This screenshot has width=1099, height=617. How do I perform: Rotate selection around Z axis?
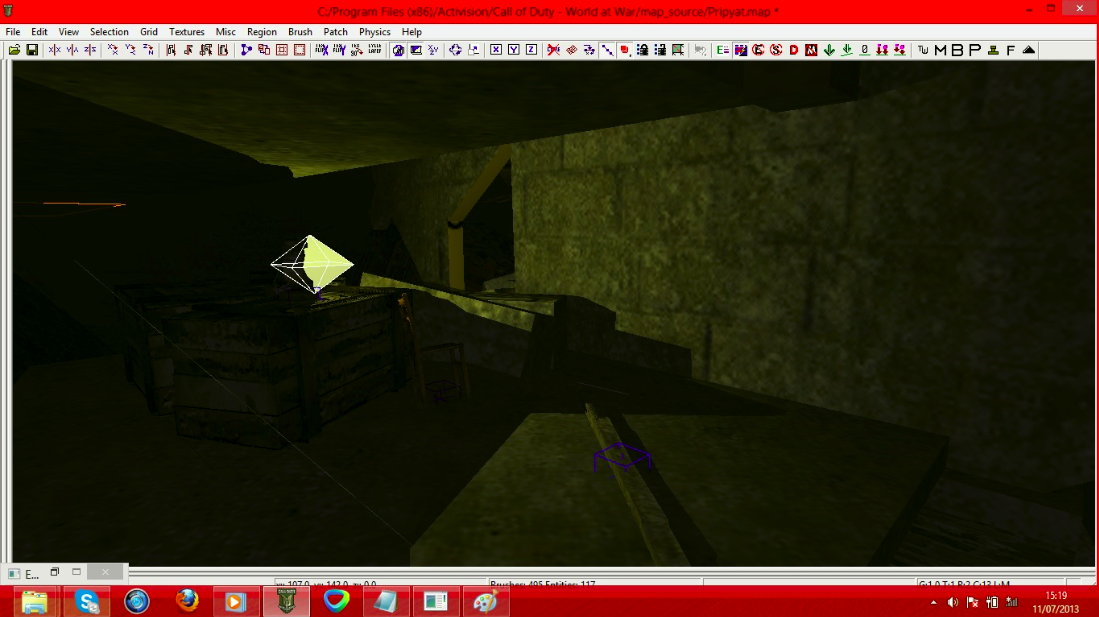click(149, 50)
